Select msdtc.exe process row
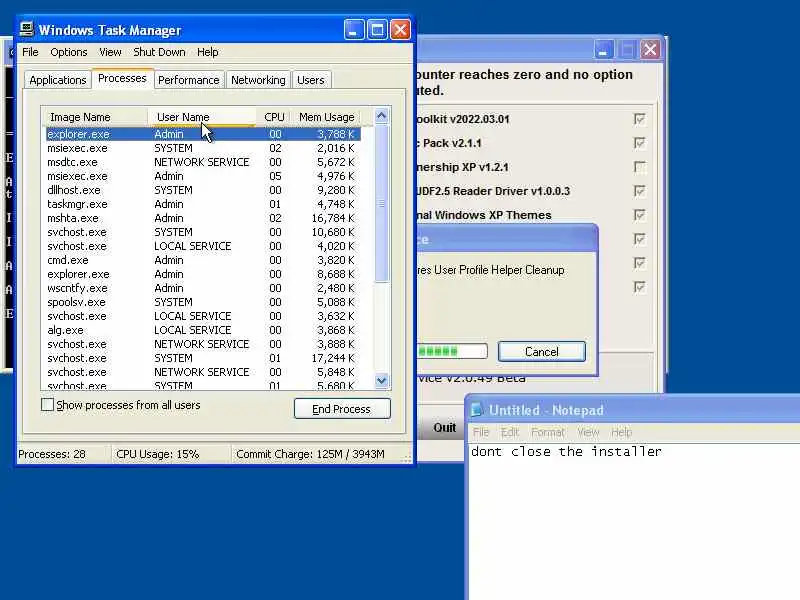Screen dimensions: 800x600 pyautogui.click(x=201, y=162)
